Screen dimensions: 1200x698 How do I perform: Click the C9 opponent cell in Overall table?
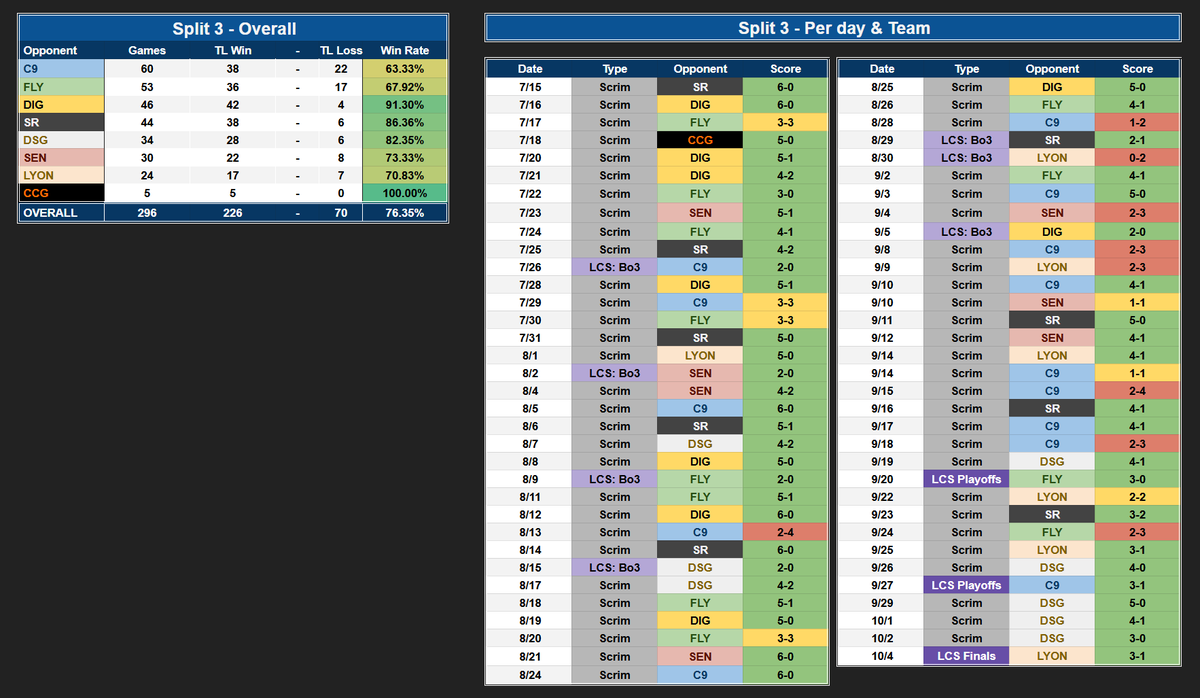click(x=61, y=69)
